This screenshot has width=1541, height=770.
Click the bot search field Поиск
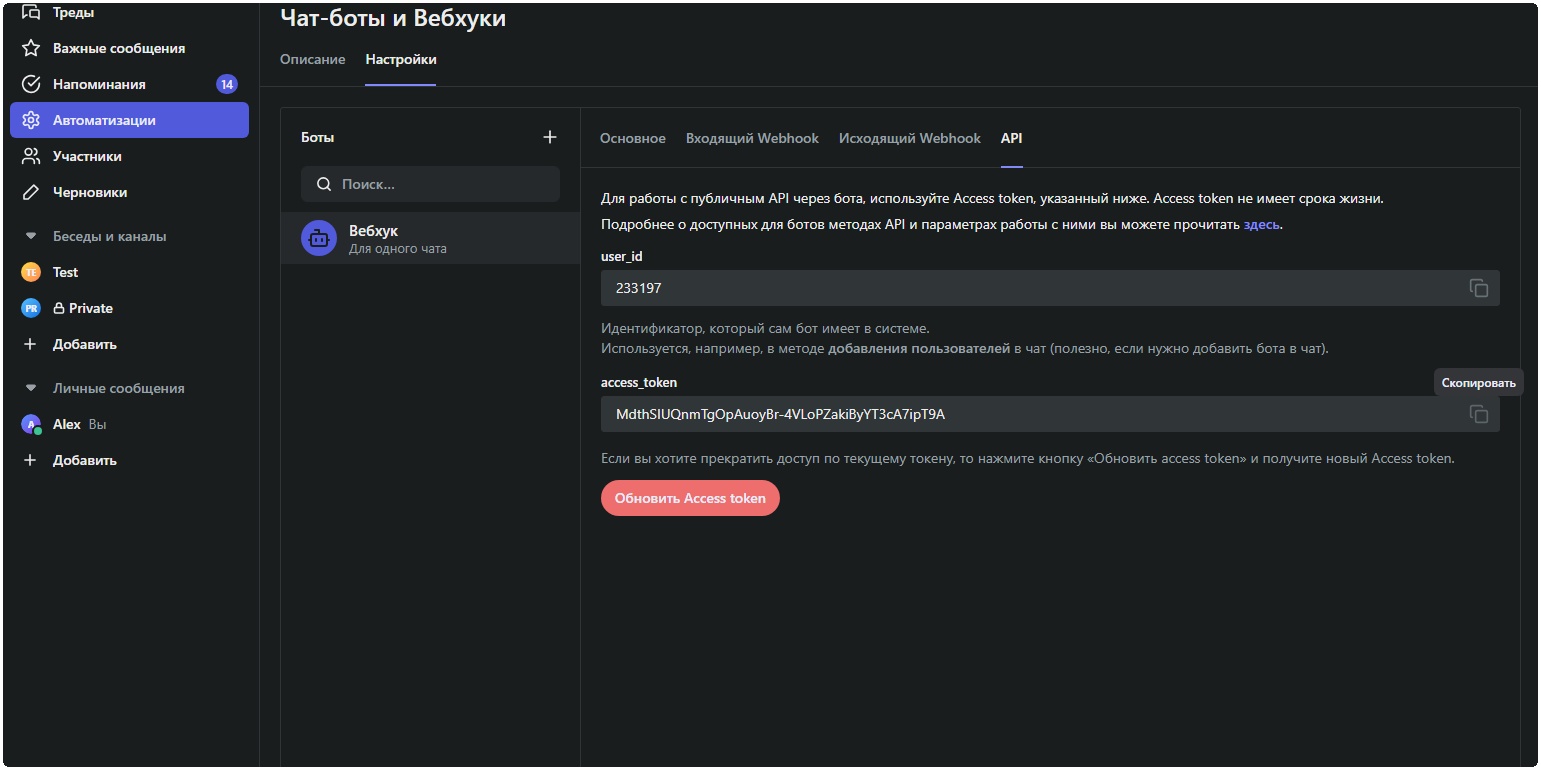coord(440,185)
